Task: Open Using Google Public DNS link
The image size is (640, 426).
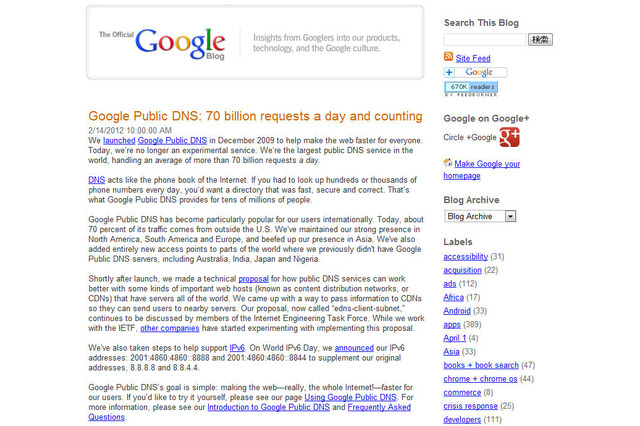Action: (x=351, y=397)
